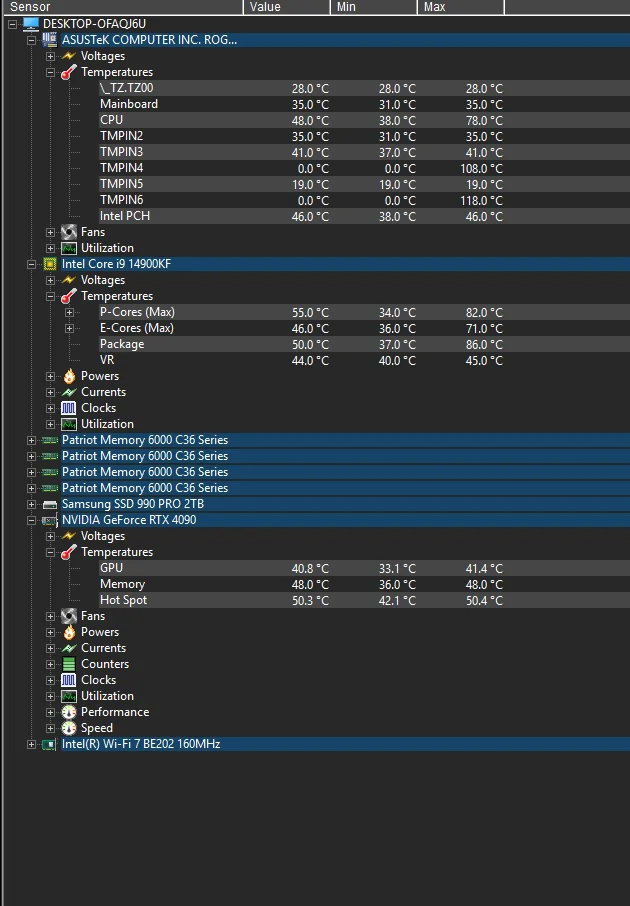Collapse the Intel Core i9 14900KF node

[31, 265]
